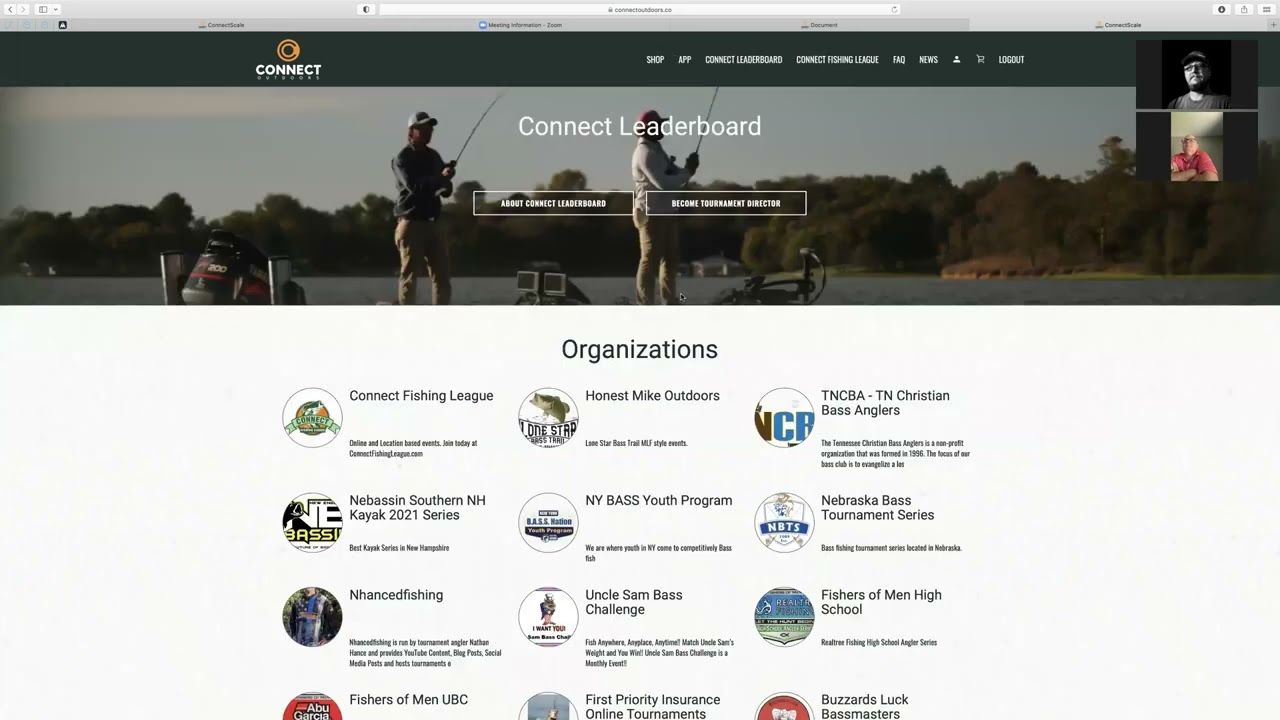Click the "Connect Leaderboard" hero heading
This screenshot has width=1280, height=720.
(x=639, y=126)
